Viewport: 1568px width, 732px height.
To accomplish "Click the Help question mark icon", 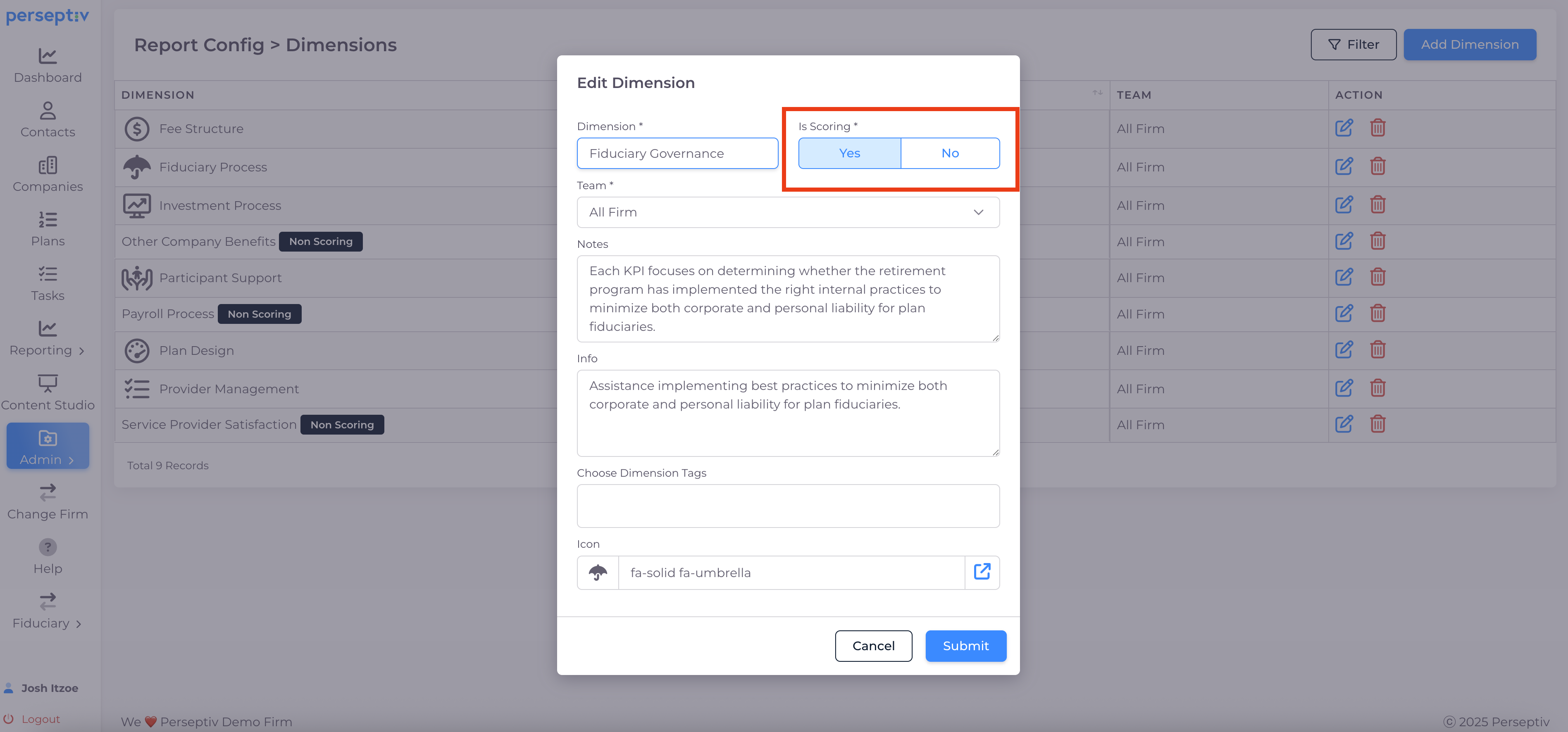I will [48, 547].
